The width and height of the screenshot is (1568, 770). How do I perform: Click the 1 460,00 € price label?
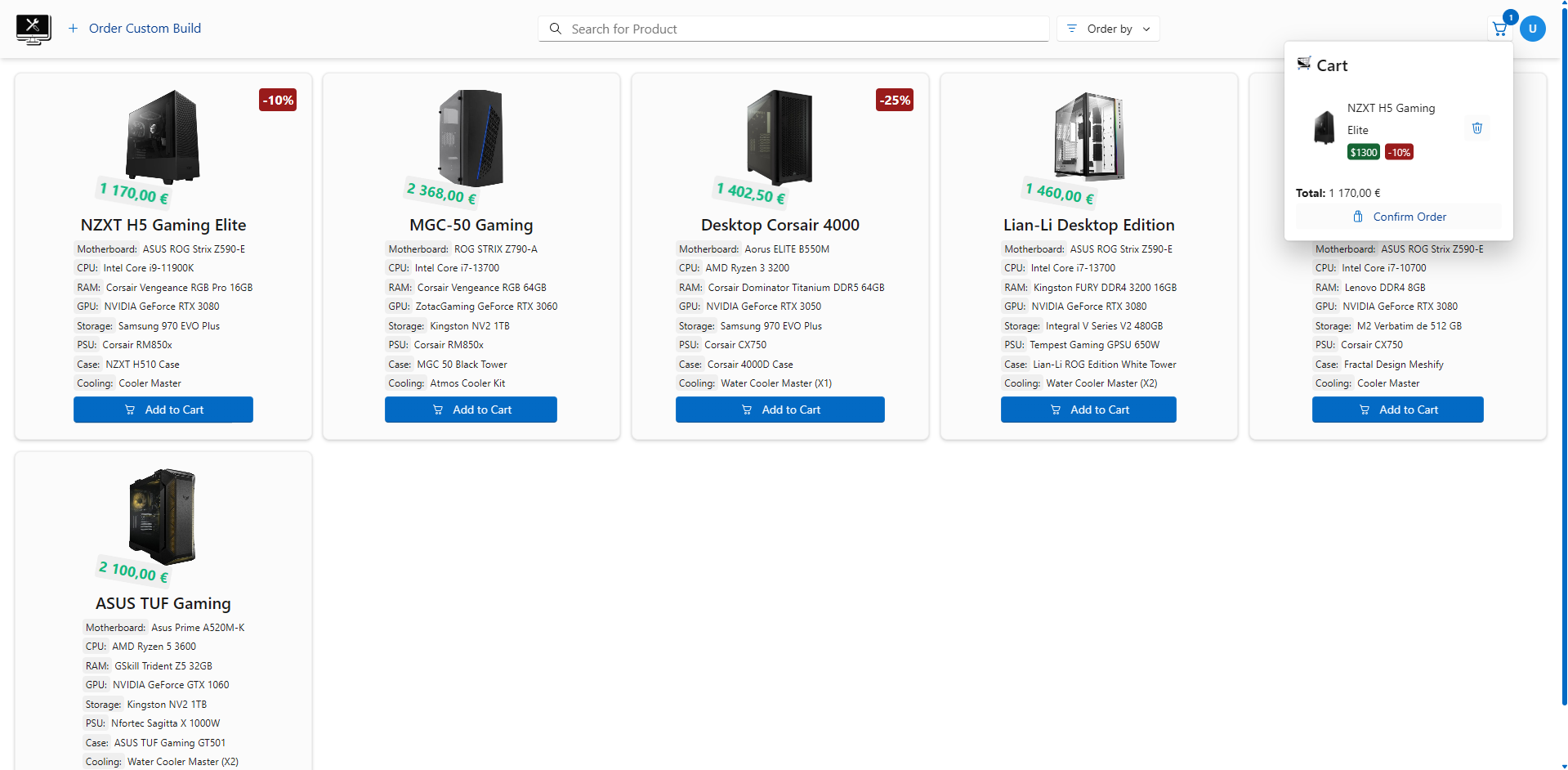(1060, 193)
